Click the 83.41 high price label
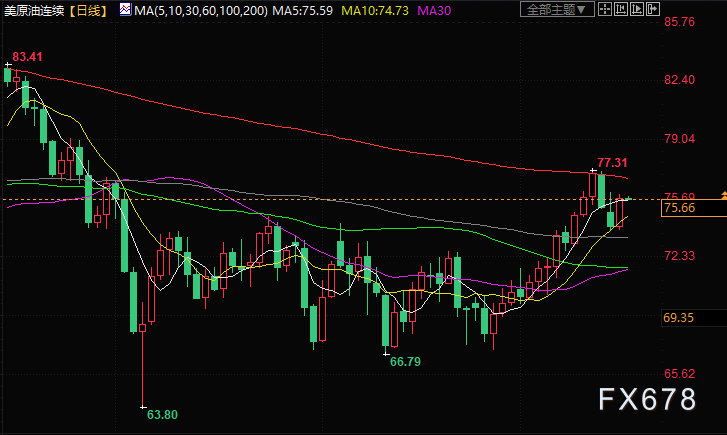 click(x=27, y=57)
